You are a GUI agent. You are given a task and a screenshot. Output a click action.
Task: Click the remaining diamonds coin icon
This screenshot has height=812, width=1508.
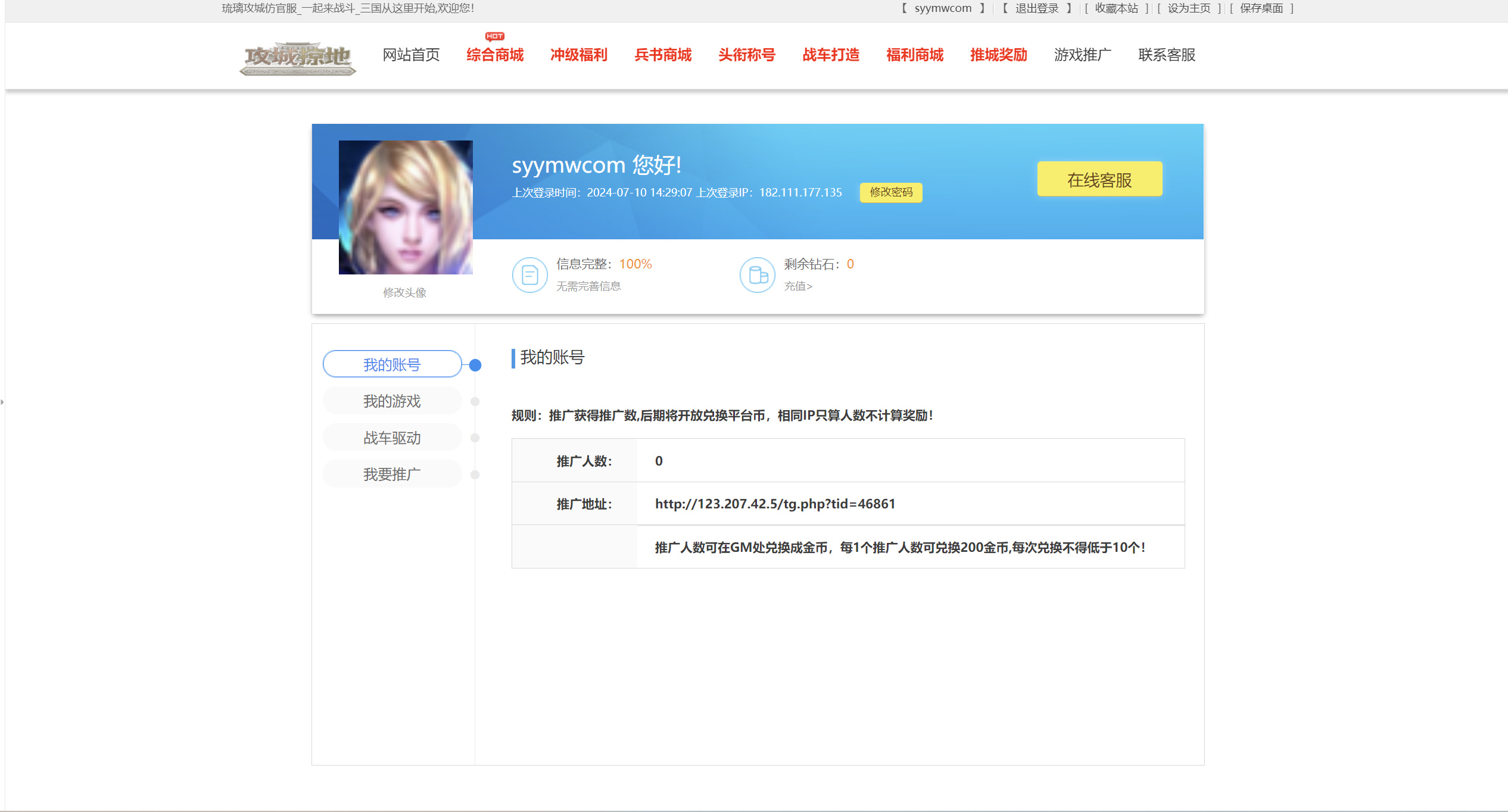click(757, 274)
